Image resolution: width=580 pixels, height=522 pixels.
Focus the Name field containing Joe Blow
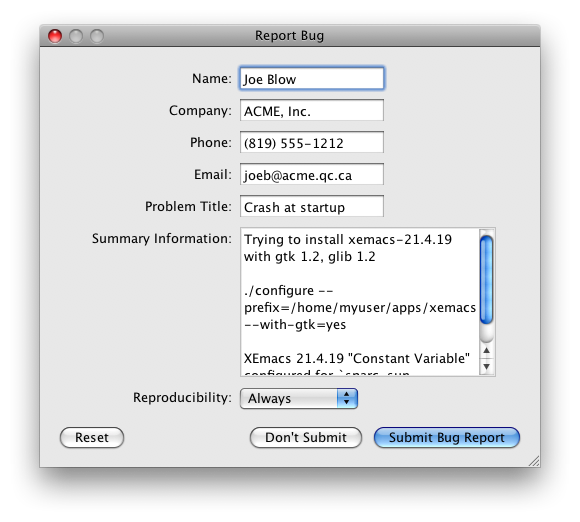(x=312, y=78)
